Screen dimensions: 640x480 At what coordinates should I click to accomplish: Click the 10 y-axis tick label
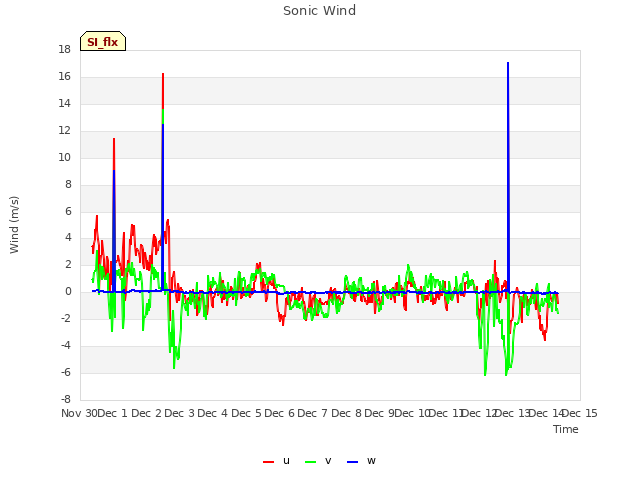[64, 158]
